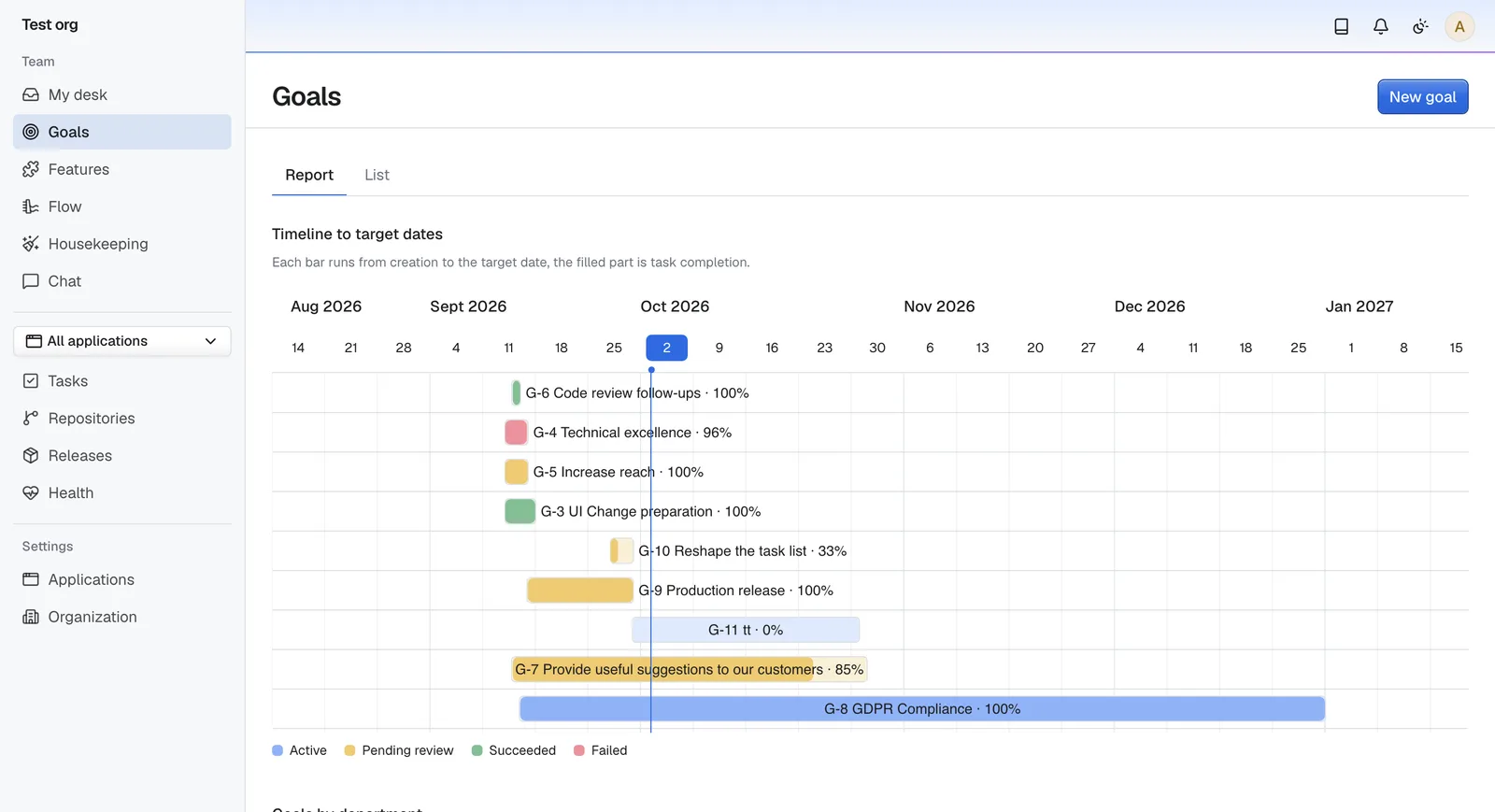Click the Features puzzle icon
This screenshot has width=1495, height=812.
point(31,169)
